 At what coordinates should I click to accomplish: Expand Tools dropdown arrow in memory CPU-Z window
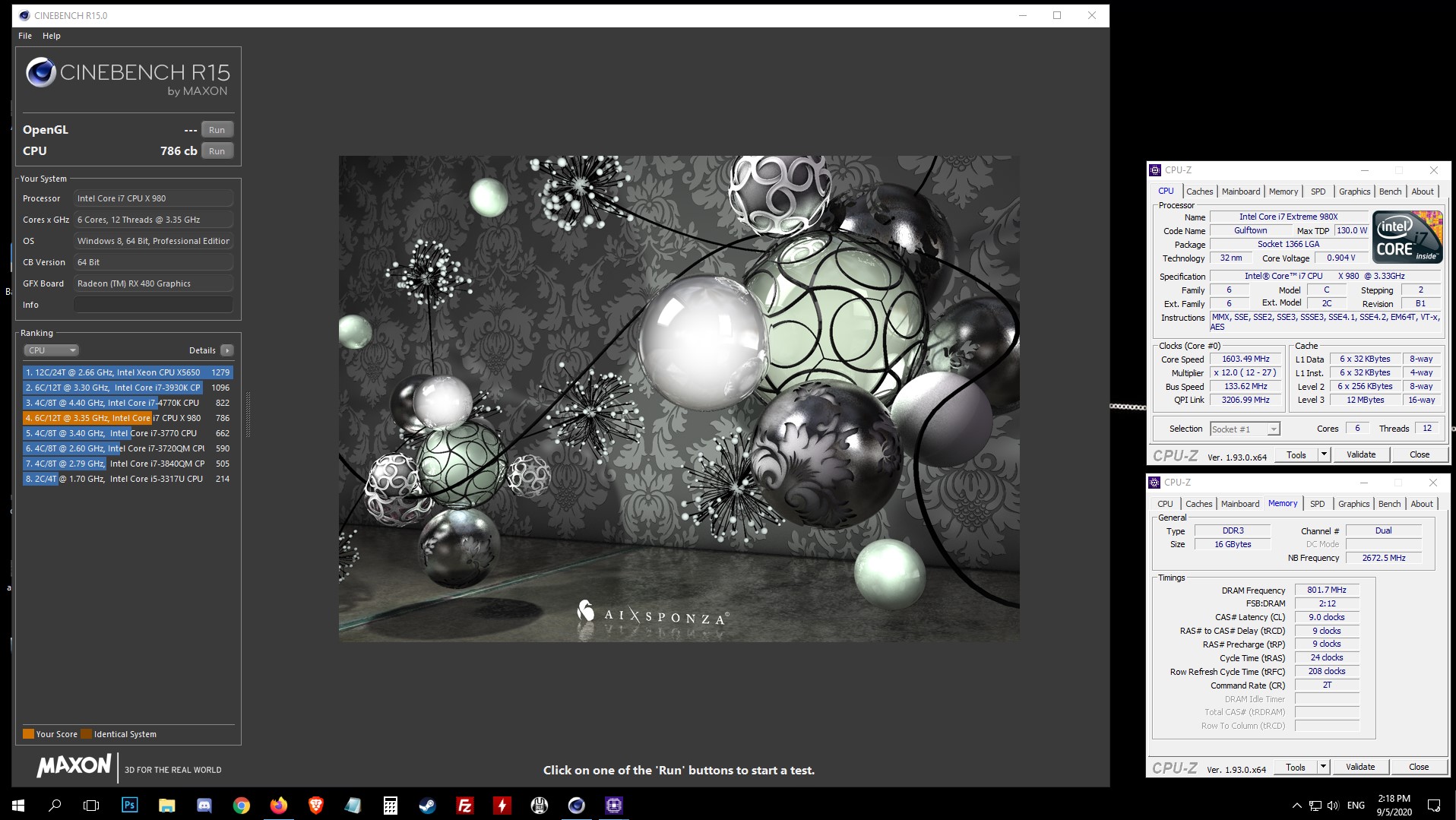click(1323, 767)
